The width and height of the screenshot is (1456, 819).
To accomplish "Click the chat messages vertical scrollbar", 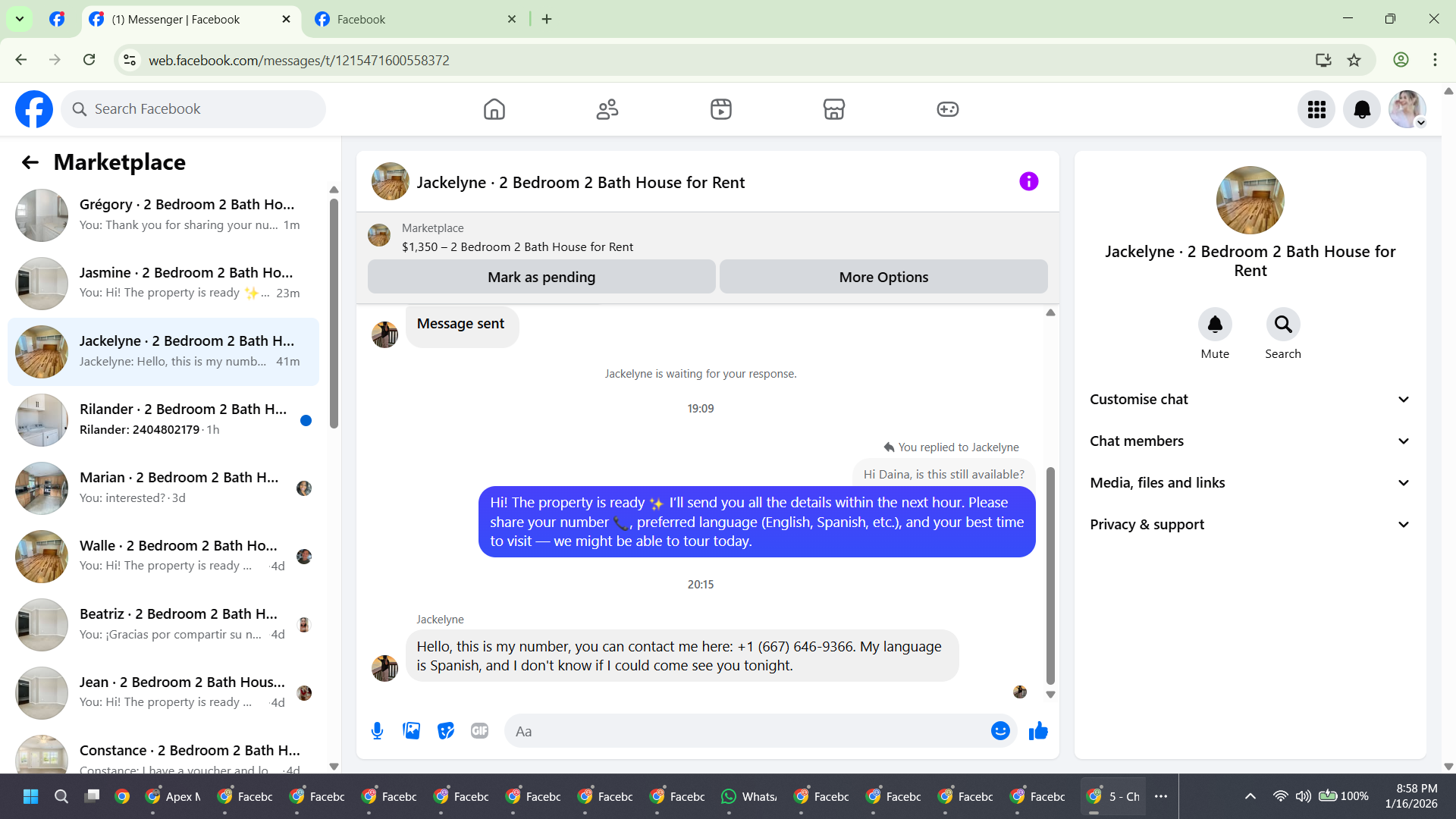I will coord(1050,576).
